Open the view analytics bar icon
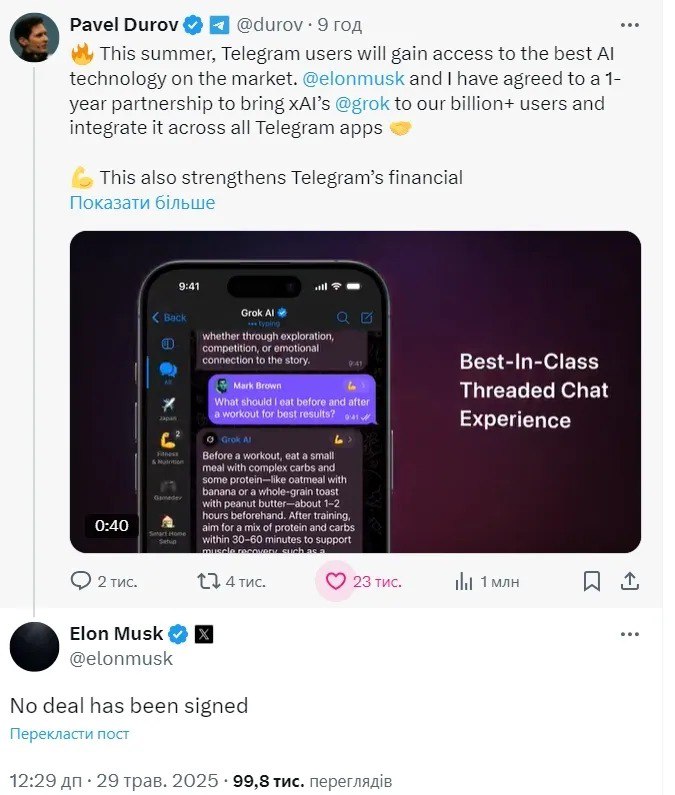 point(464,581)
